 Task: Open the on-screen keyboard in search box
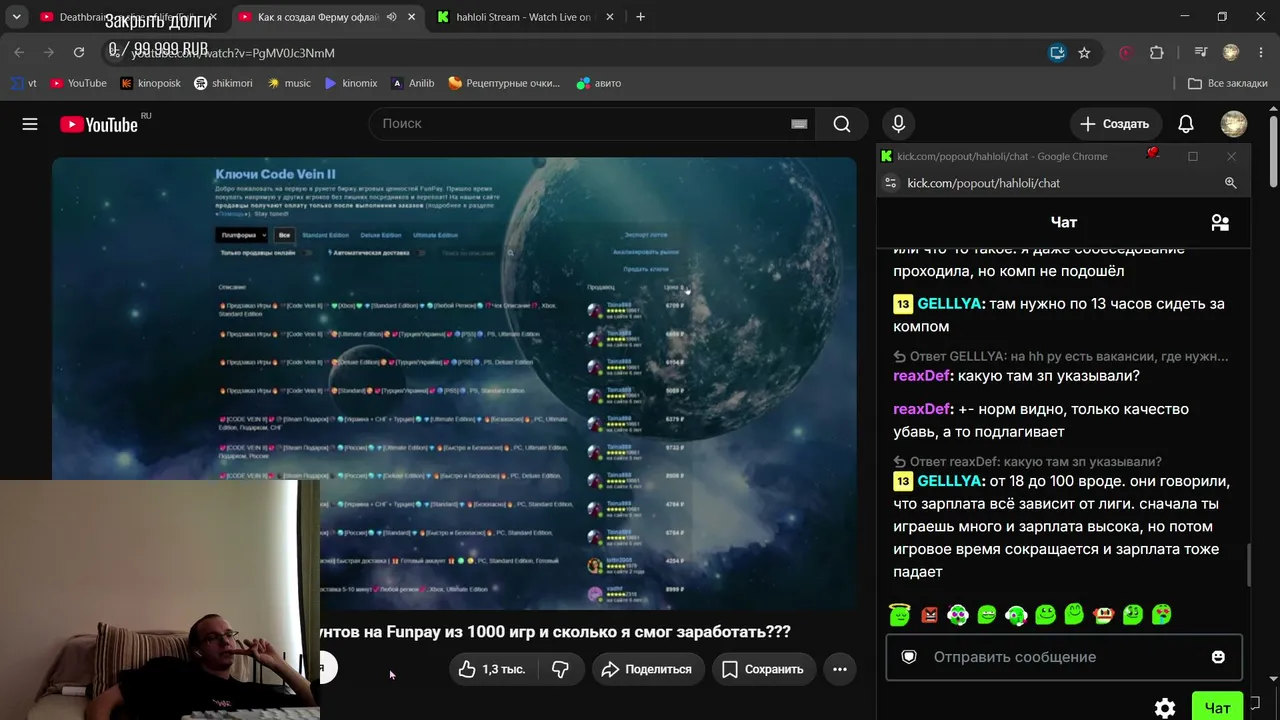(x=799, y=124)
